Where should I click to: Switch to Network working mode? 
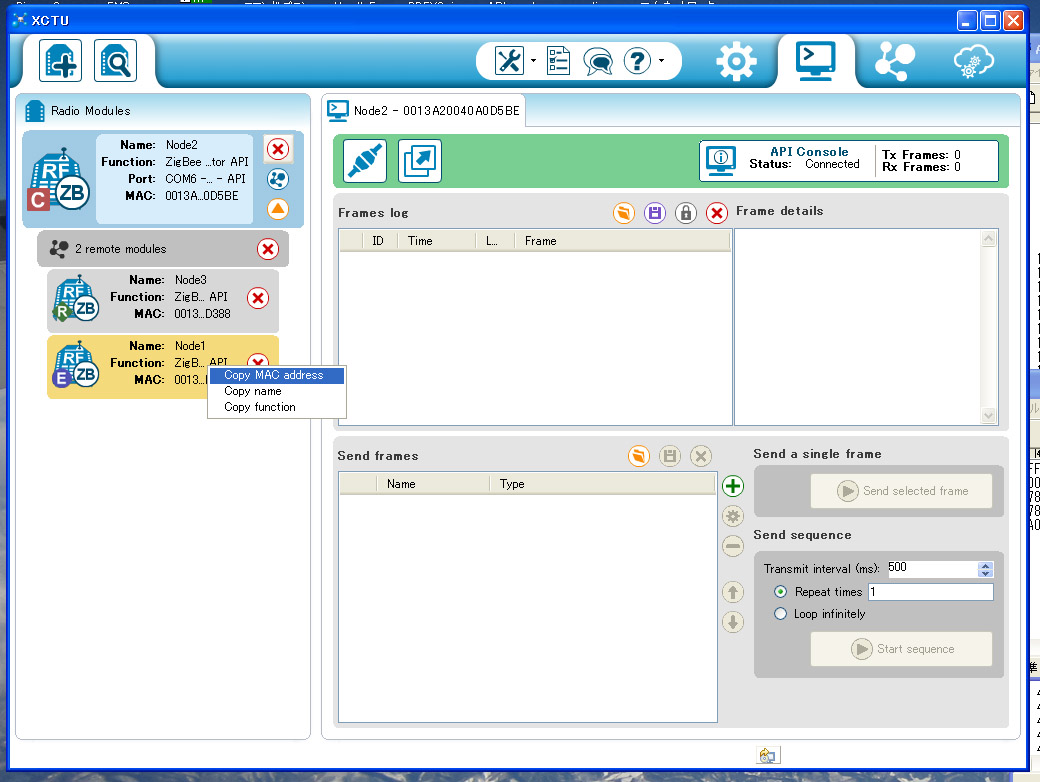pyautogui.click(x=895, y=62)
